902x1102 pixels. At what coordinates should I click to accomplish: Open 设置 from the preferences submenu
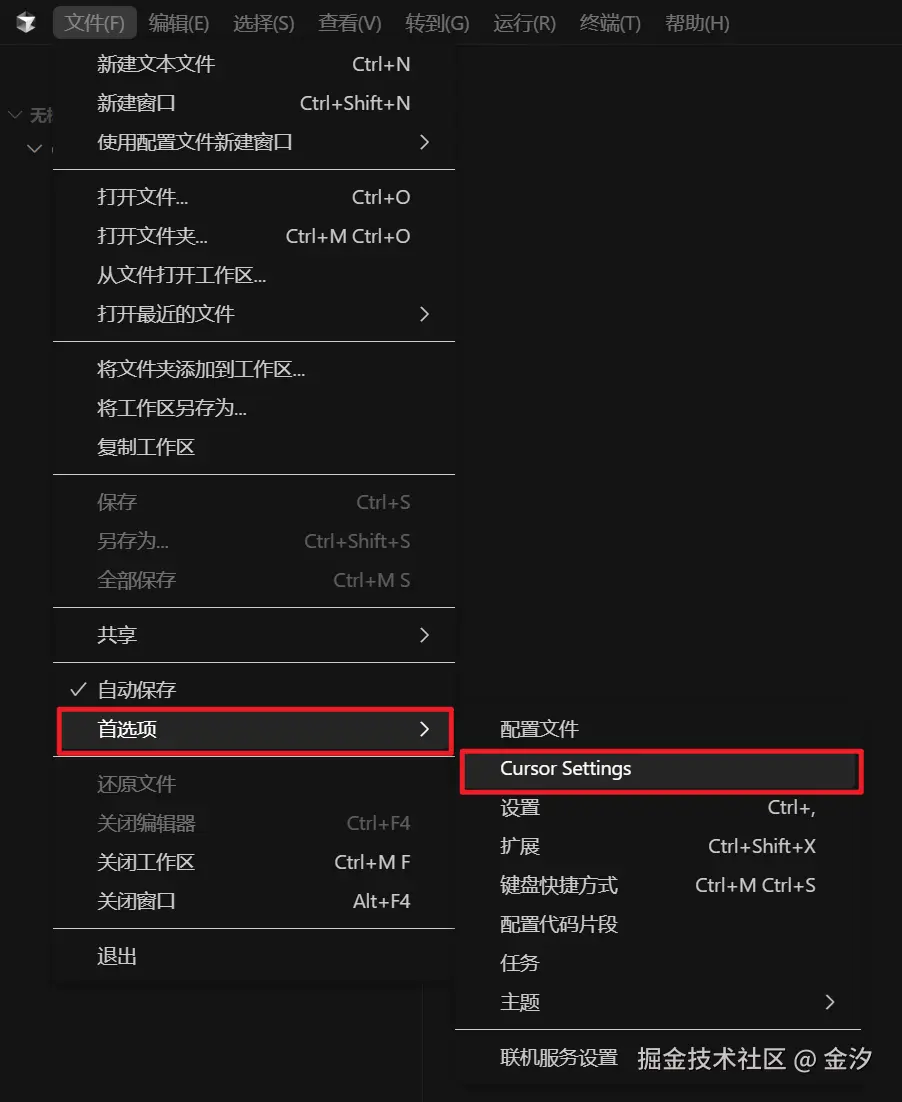[520, 807]
